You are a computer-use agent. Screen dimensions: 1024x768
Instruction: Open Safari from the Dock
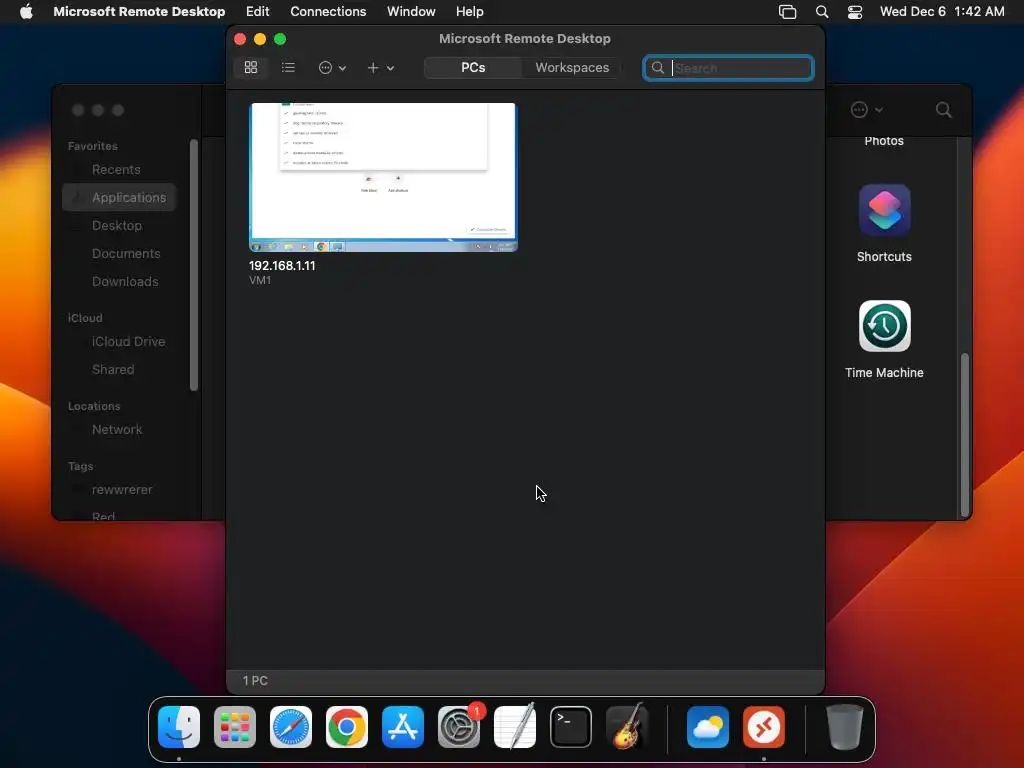point(291,727)
